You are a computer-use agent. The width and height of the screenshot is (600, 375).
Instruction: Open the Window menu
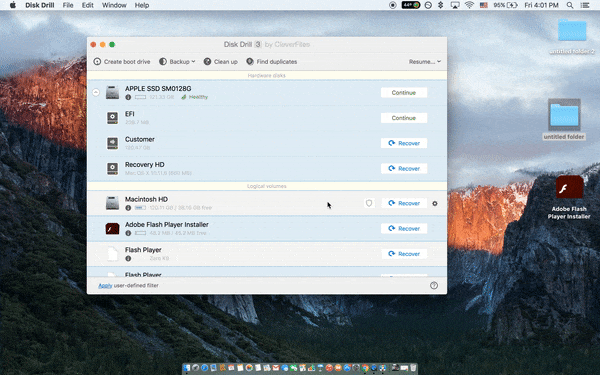pos(114,5)
